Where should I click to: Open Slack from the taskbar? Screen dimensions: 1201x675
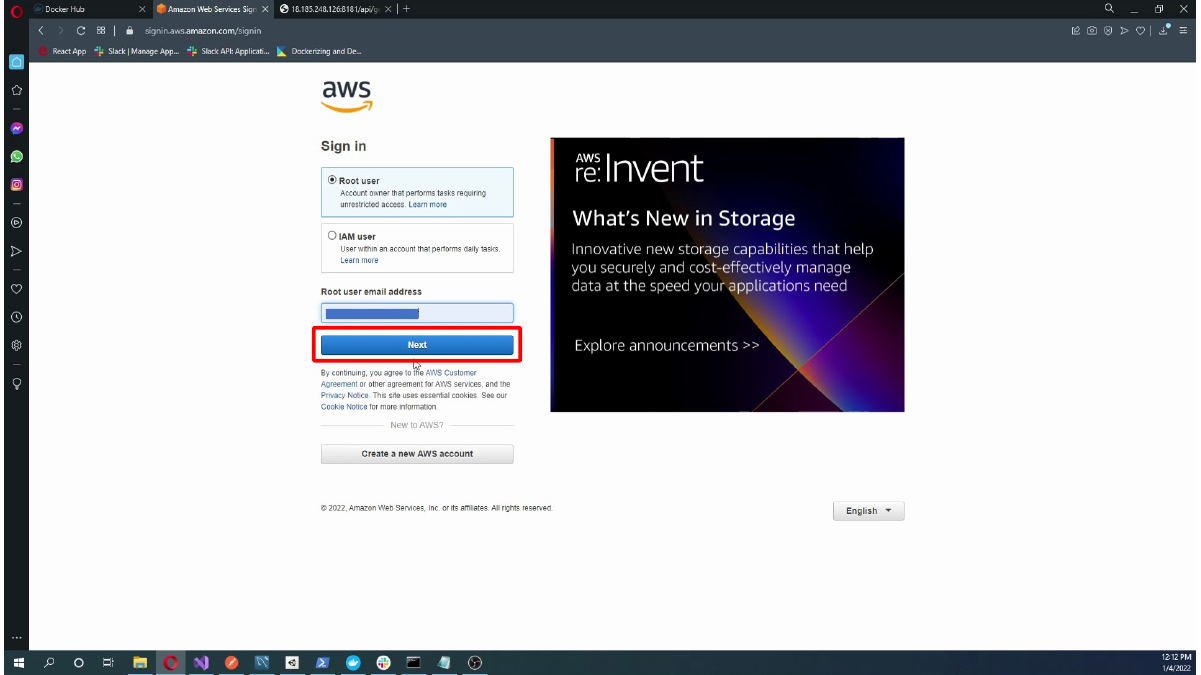point(383,662)
